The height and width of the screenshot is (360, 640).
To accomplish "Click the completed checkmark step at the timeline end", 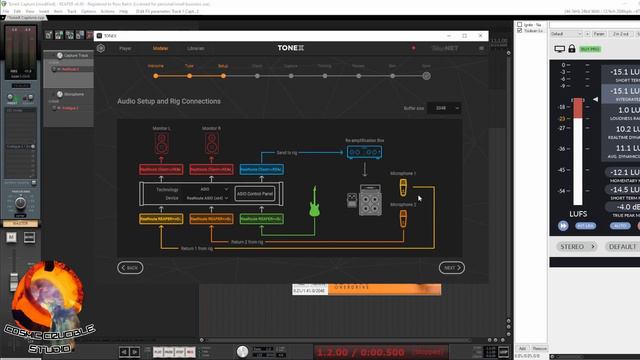I will [x=426, y=76].
